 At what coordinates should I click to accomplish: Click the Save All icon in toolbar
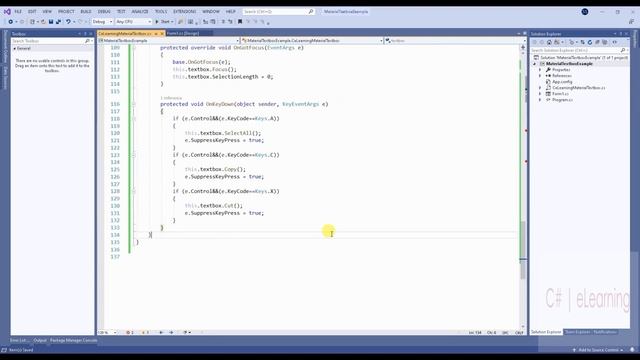pyautogui.click(x=58, y=22)
